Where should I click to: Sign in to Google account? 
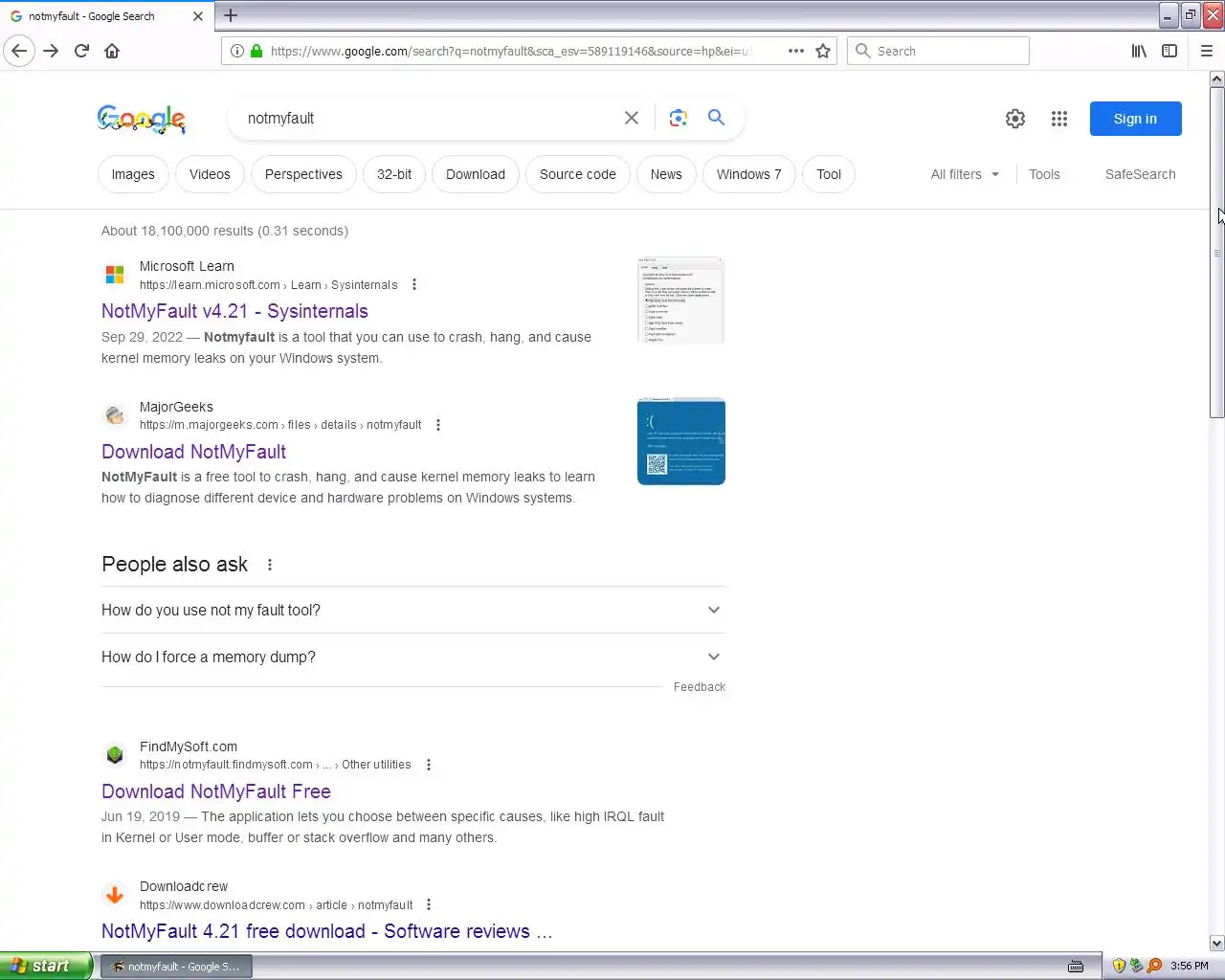pyautogui.click(x=1136, y=119)
